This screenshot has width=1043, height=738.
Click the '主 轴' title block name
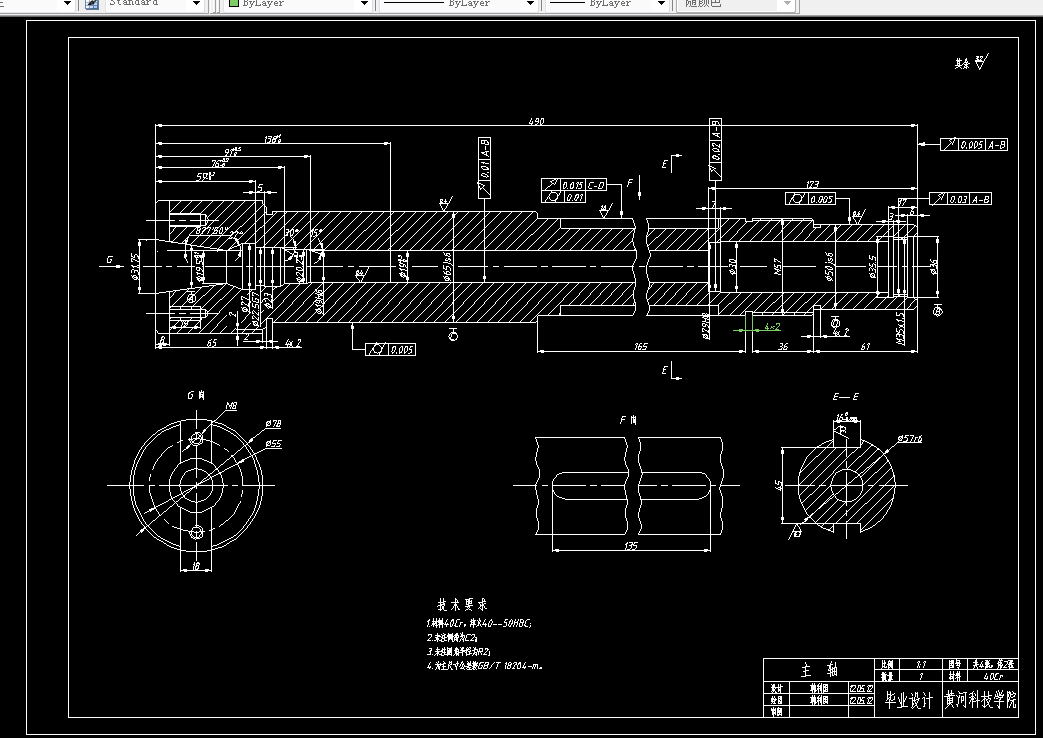[x=820, y=670]
